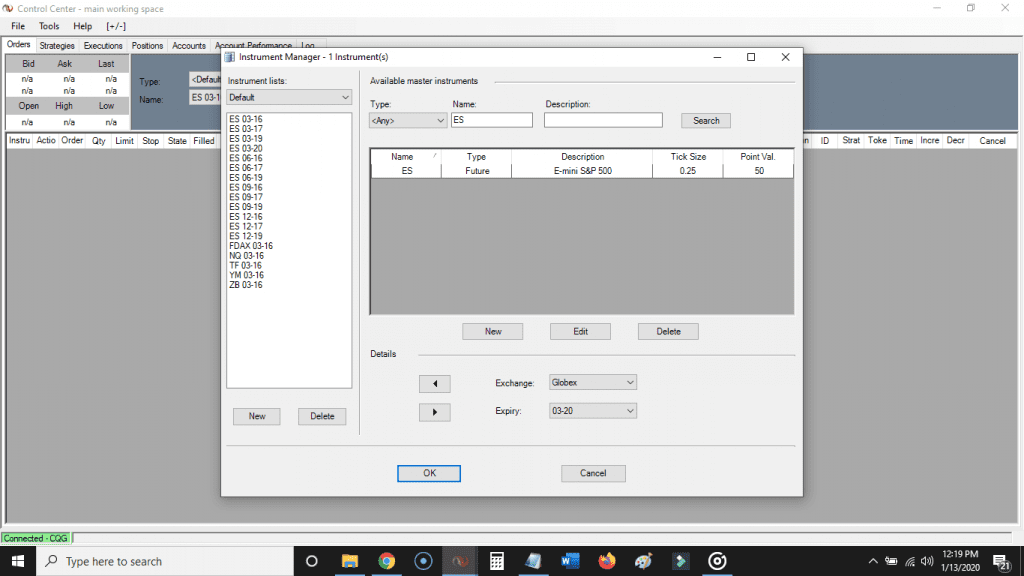The width and height of the screenshot is (1024, 576).
Task: Switch to NinjaTrader icon in taskbar
Action: (x=460, y=561)
